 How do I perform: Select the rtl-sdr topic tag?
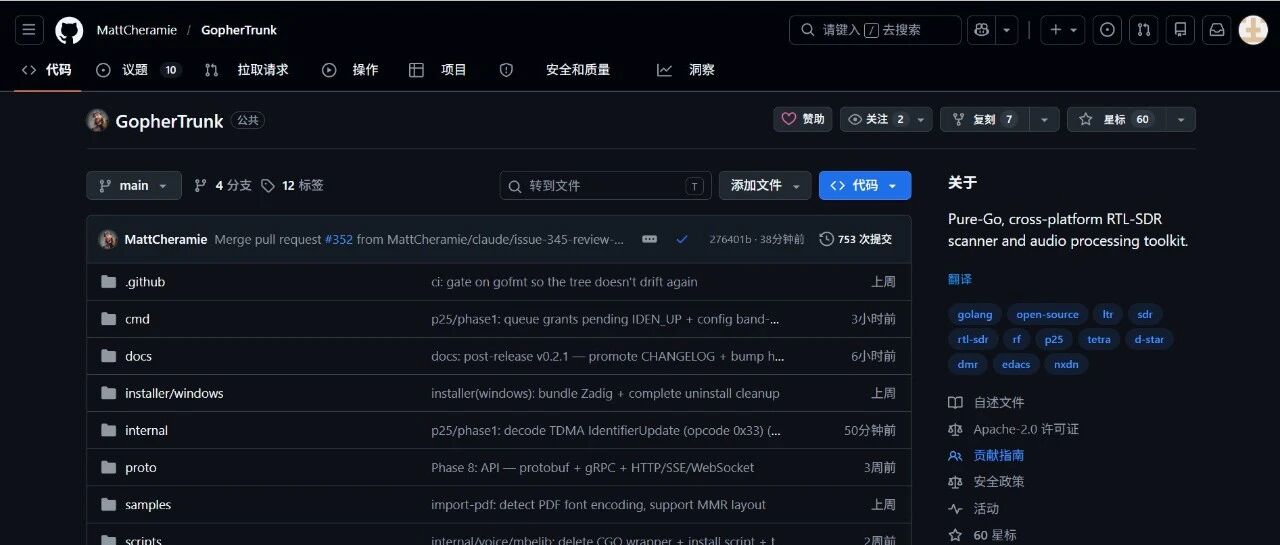click(x=973, y=339)
